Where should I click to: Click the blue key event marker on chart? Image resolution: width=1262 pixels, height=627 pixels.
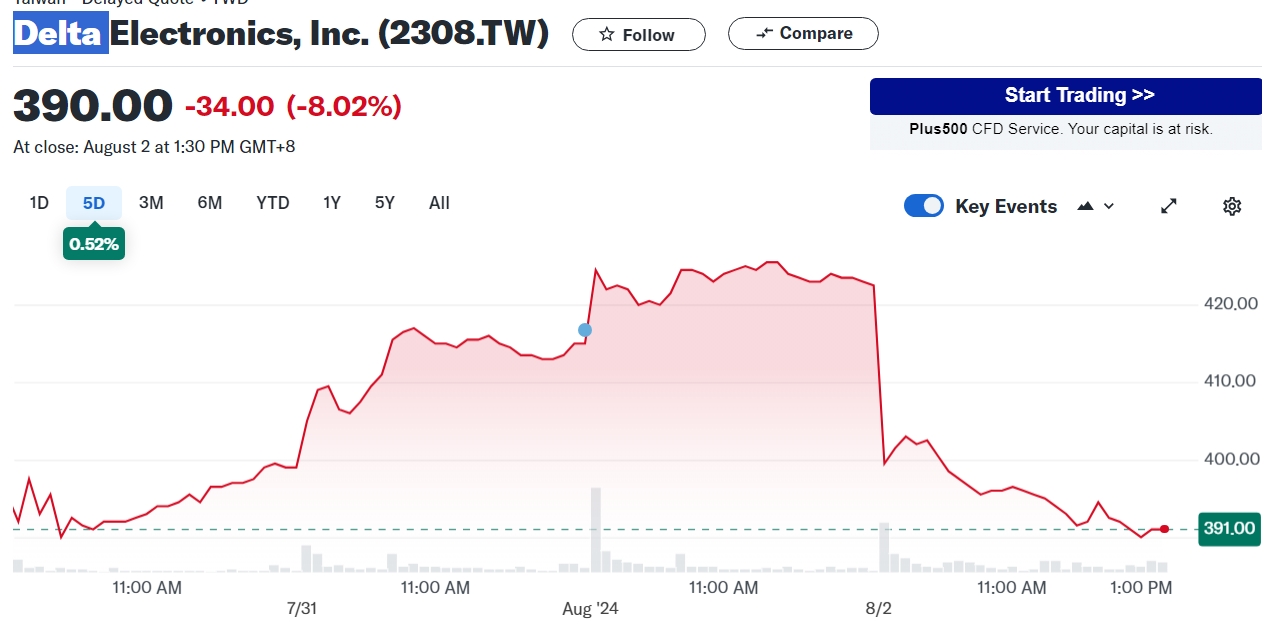click(x=585, y=330)
